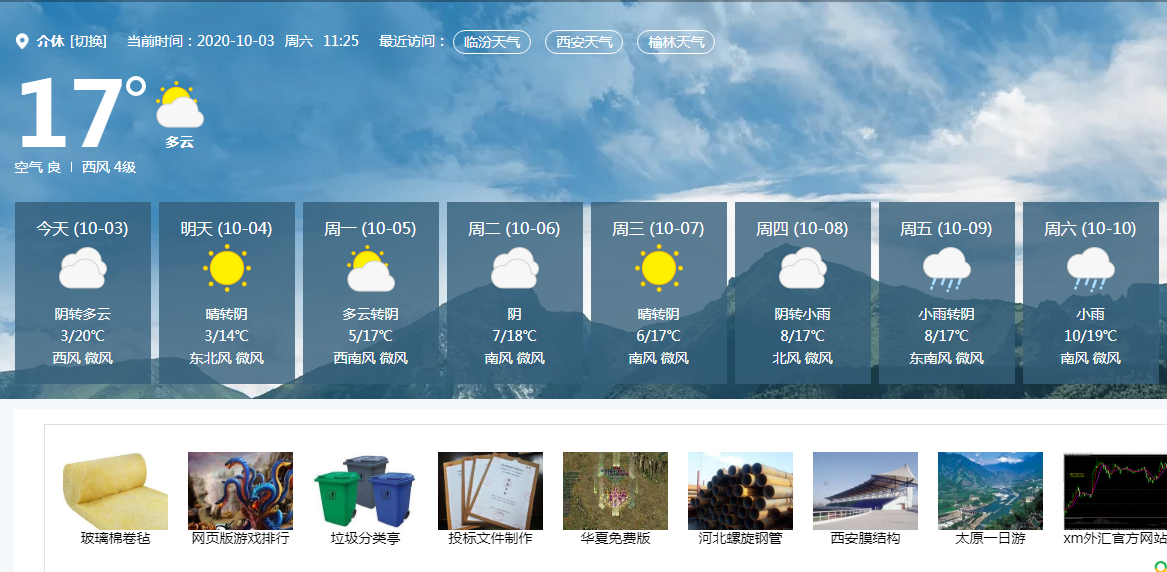Click the 周二 (10-06) date heading
Screen dimensions: 1167x572
pyautogui.click(x=514, y=229)
